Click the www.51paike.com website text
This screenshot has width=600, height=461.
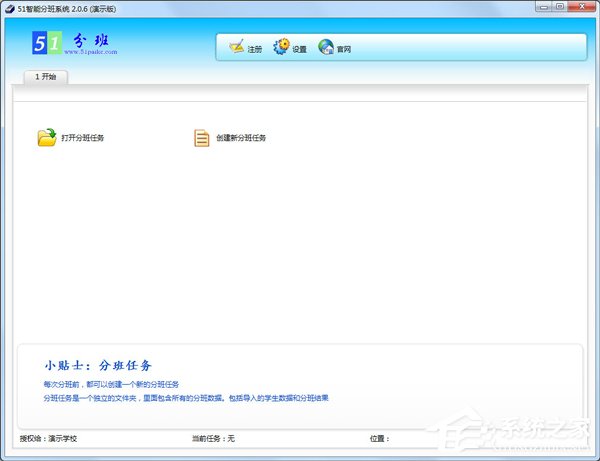pos(91,52)
